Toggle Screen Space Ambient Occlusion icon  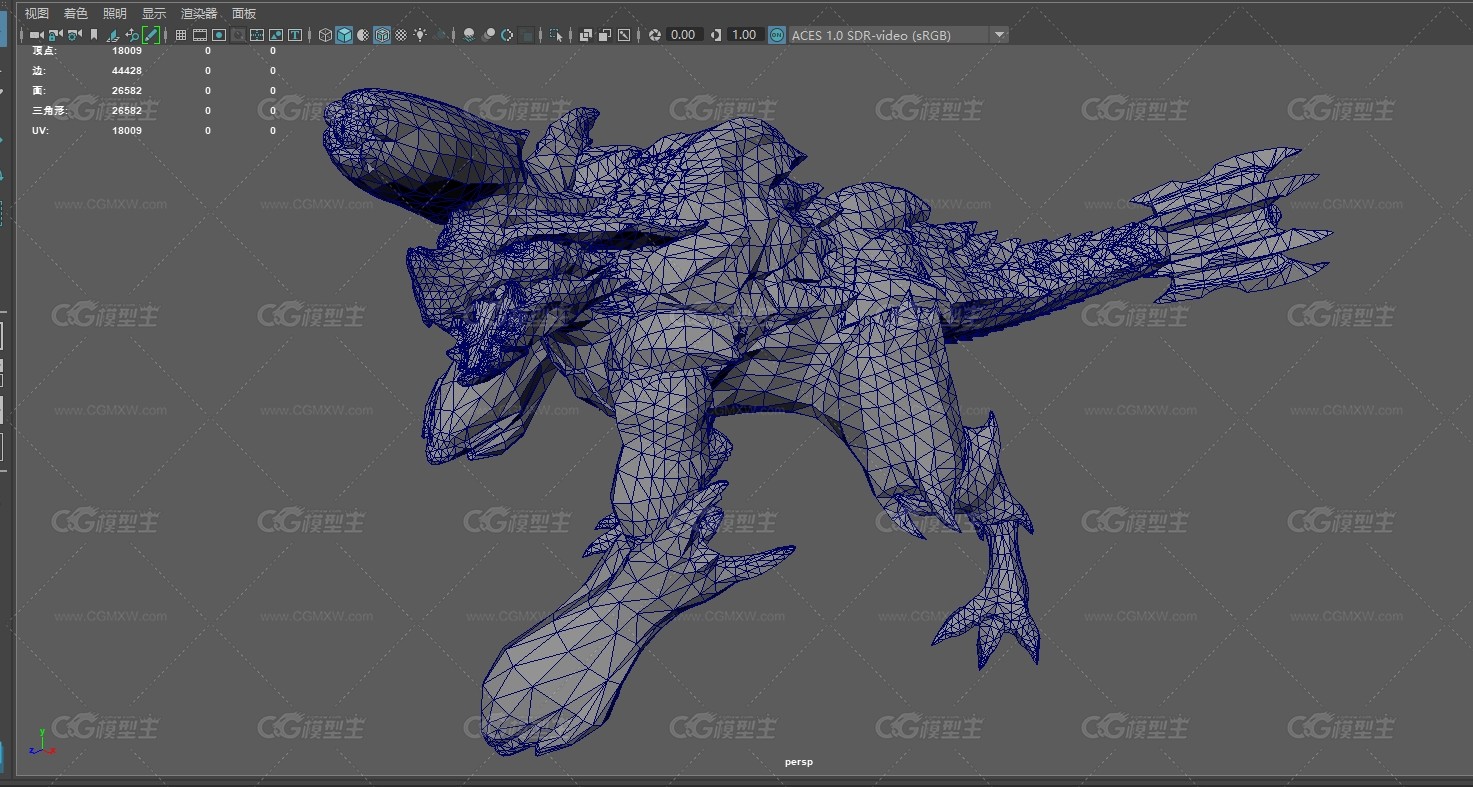pos(469,35)
